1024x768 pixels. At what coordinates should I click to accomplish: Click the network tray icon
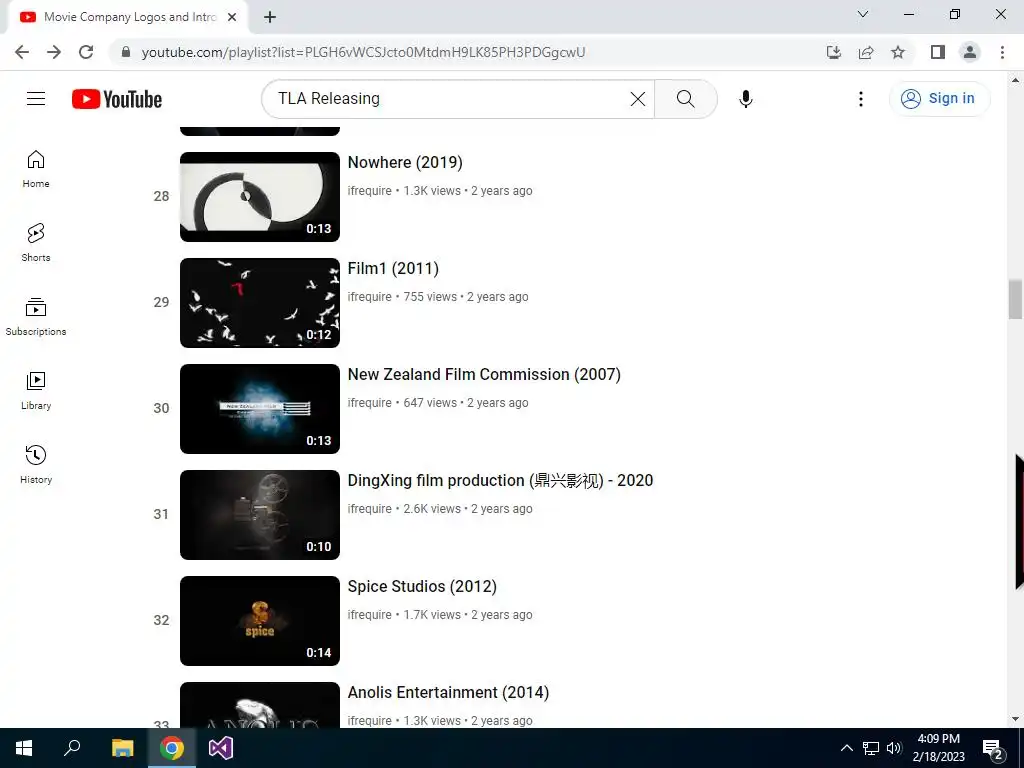871,748
